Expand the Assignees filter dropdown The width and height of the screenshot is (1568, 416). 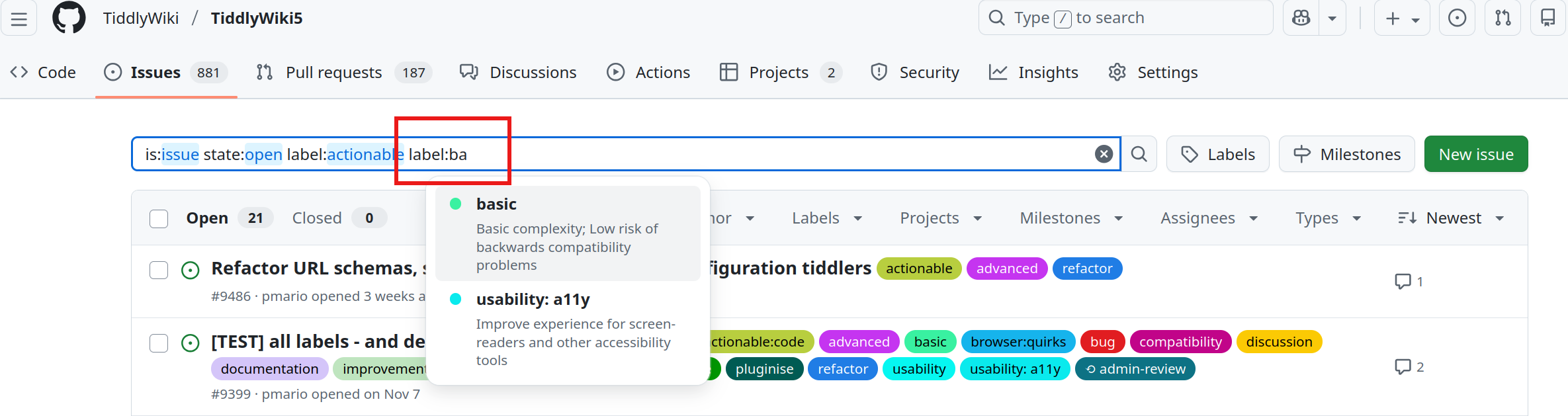coord(1208,218)
